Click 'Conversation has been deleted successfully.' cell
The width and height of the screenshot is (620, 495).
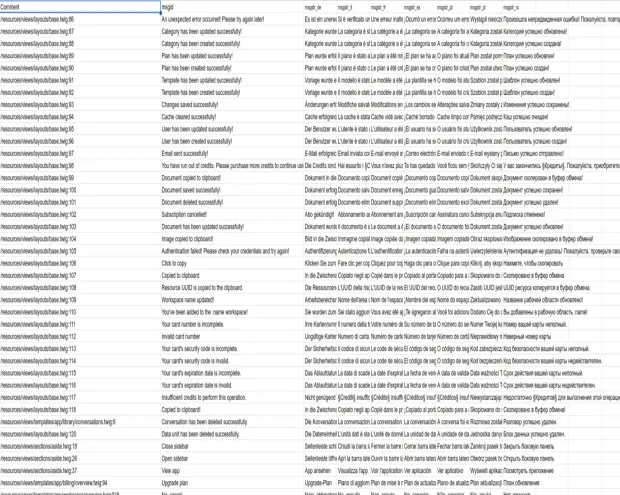point(232,422)
